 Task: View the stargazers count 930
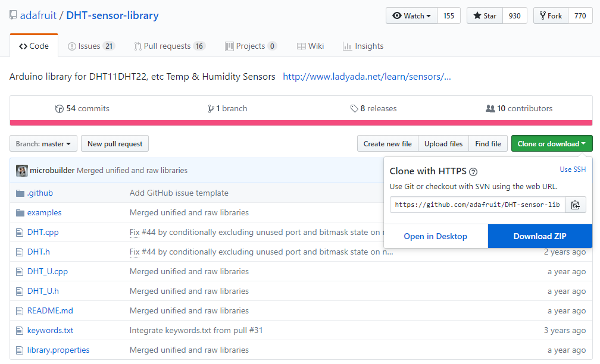(x=514, y=16)
